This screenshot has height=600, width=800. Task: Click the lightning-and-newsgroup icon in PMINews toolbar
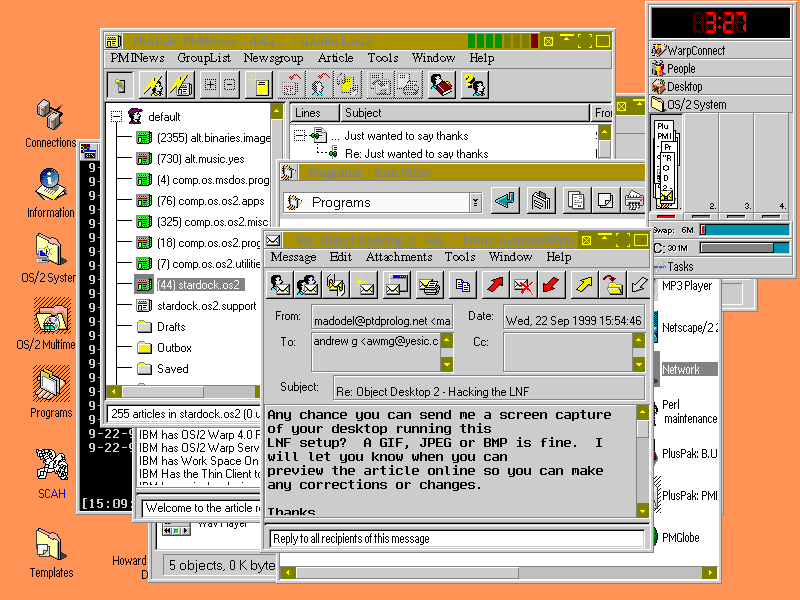point(181,85)
